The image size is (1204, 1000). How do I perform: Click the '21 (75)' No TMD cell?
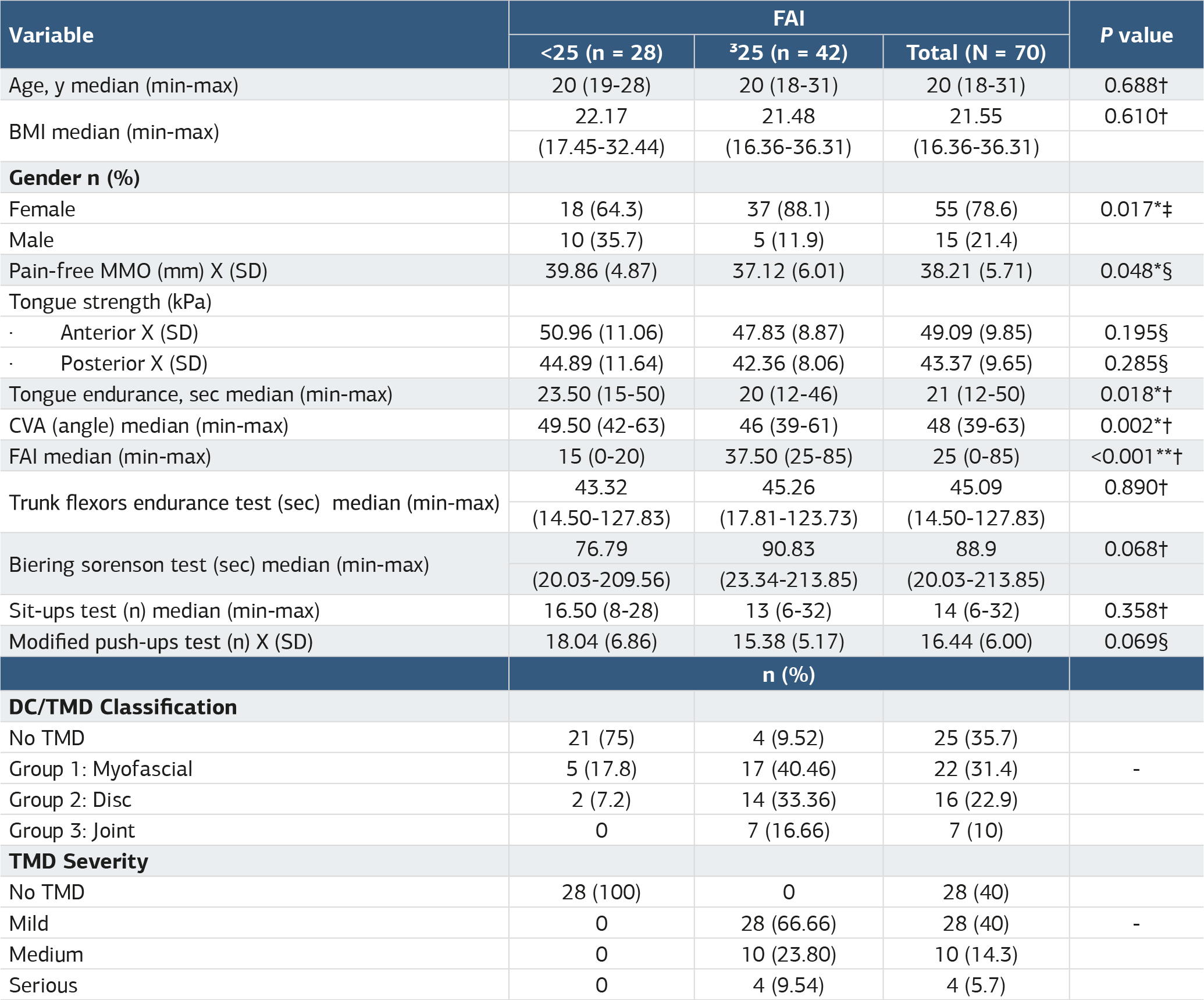coord(601,738)
